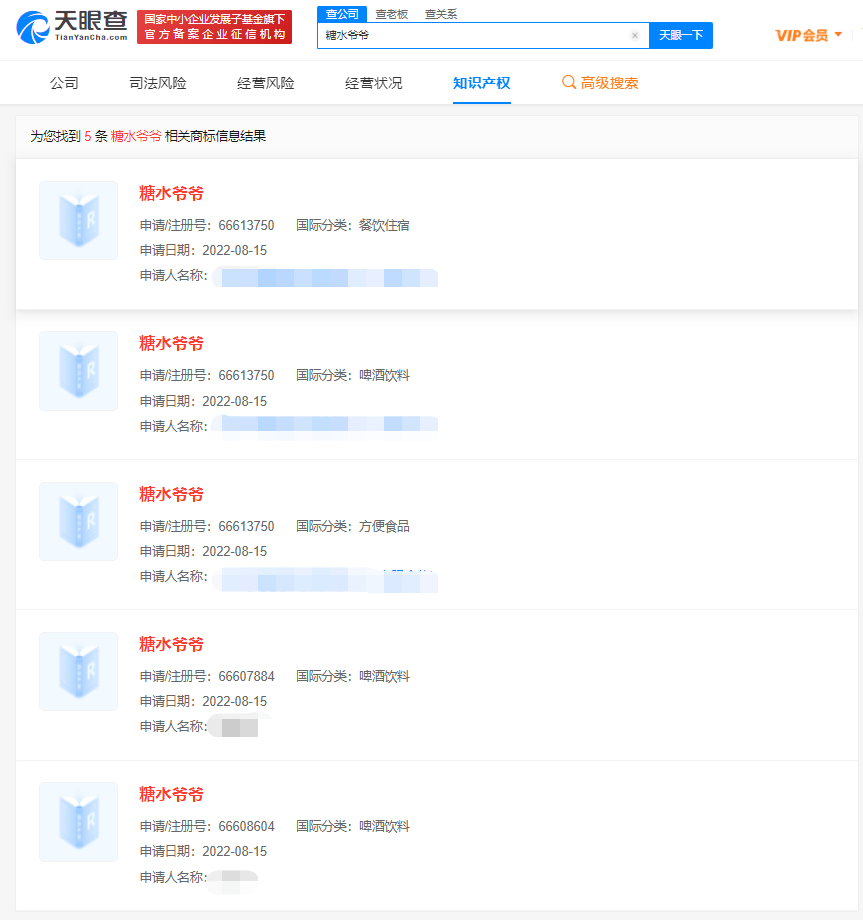863x920 pixels.
Task: Click trademark icon for registration 66608604
Action: tap(78, 822)
